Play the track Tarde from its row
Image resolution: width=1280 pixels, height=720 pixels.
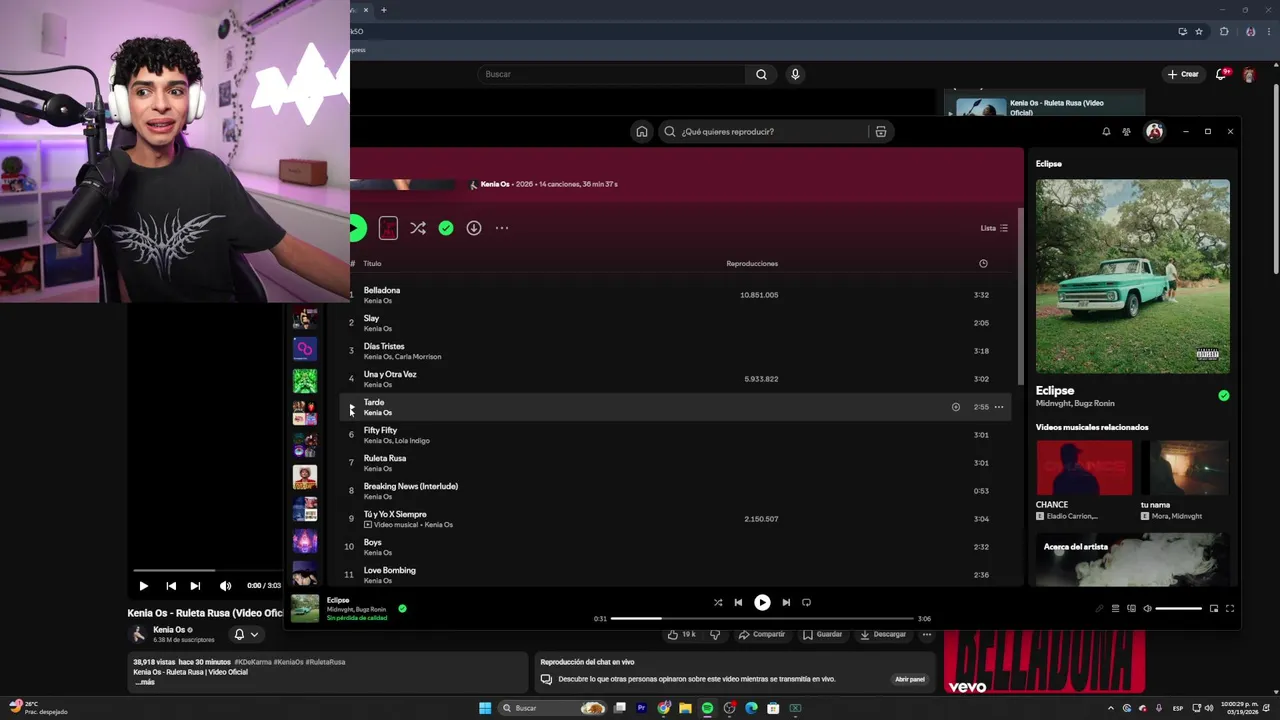pos(352,407)
